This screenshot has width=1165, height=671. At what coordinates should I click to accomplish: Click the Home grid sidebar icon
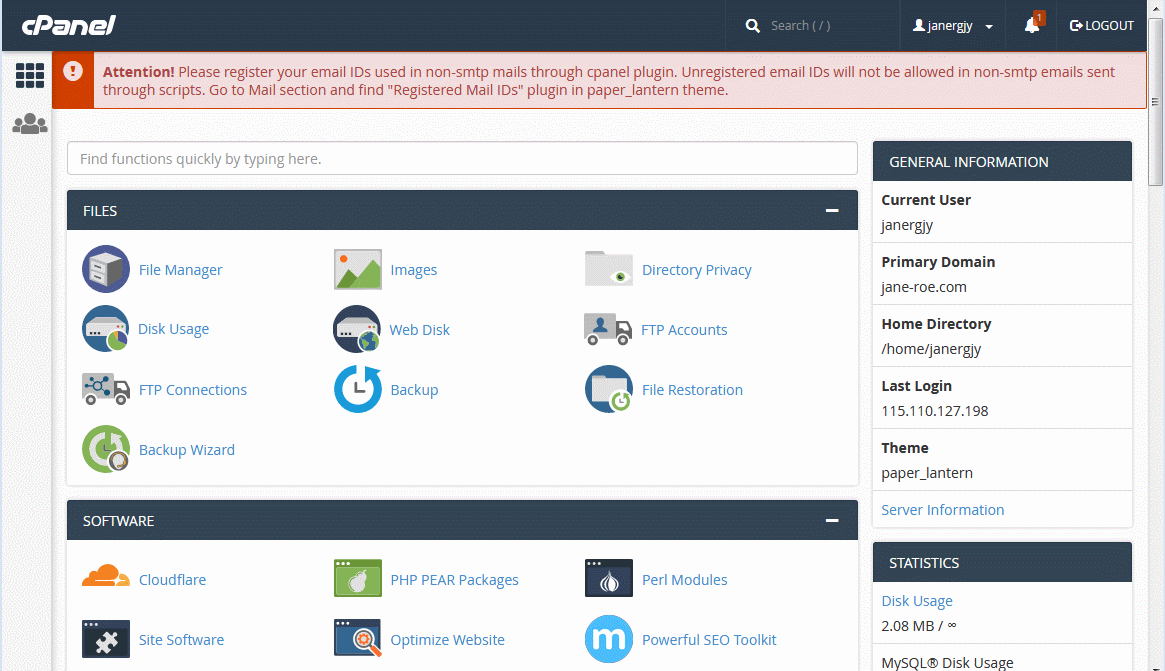point(29,76)
